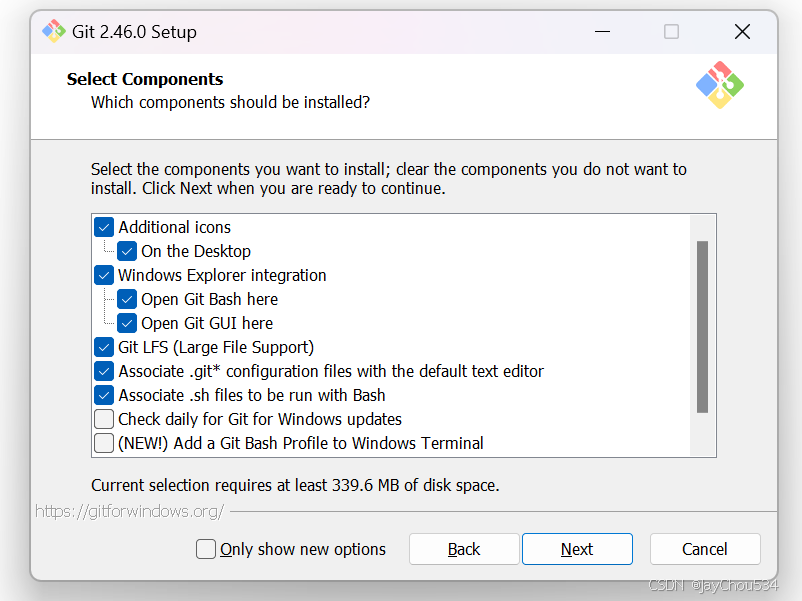Enable adding Git Bash Profile to Windows Terminal
The image size is (802, 601).
pyautogui.click(x=103, y=443)
